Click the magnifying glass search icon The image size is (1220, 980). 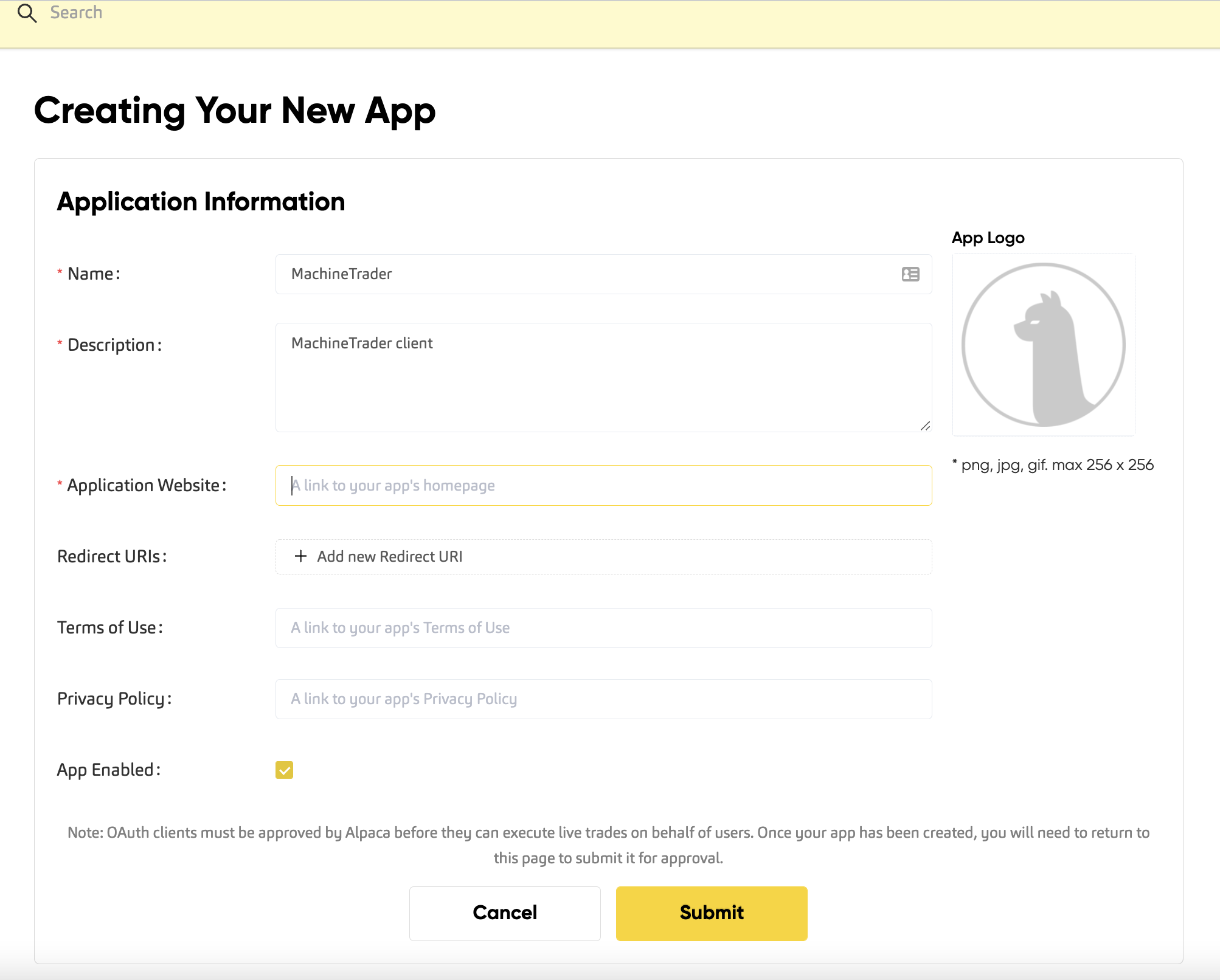coord(27,13)
